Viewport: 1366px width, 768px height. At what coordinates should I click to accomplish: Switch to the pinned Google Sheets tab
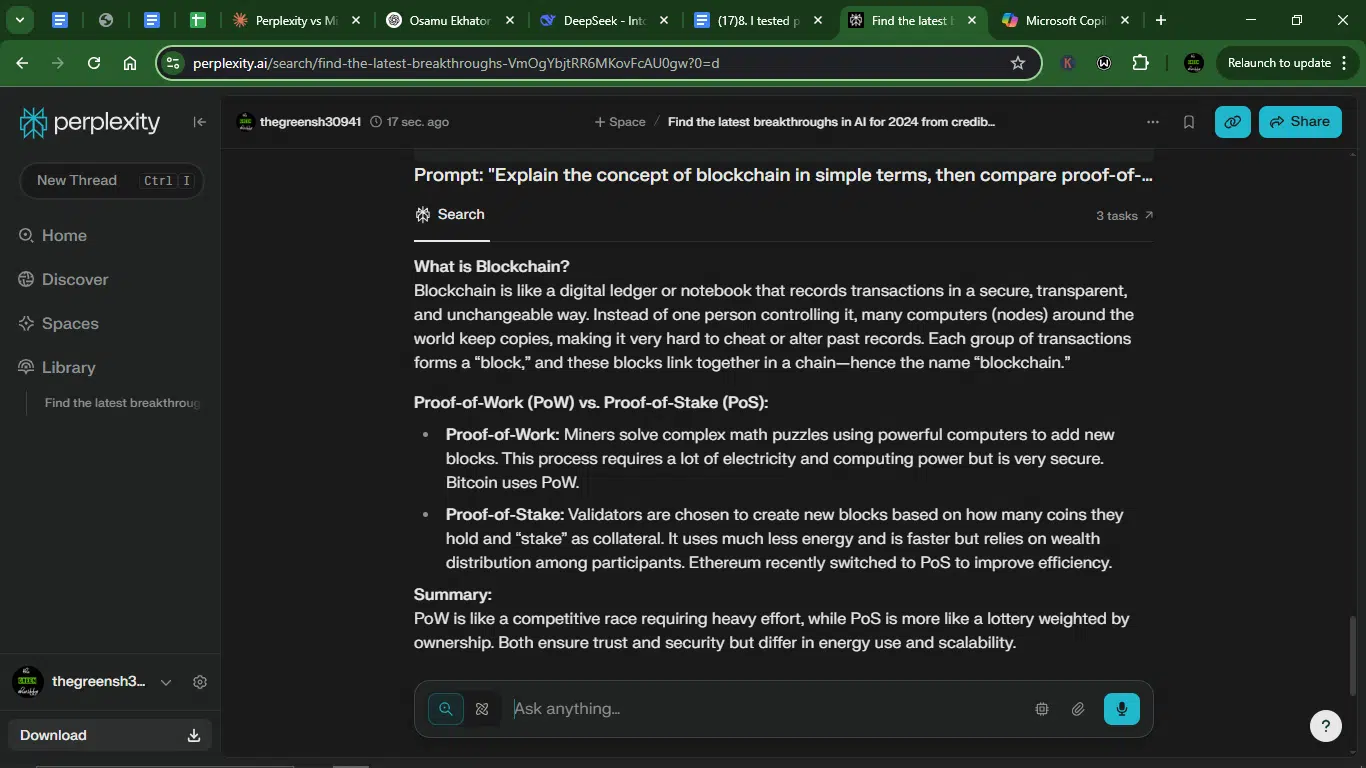(x=197, y=20)
